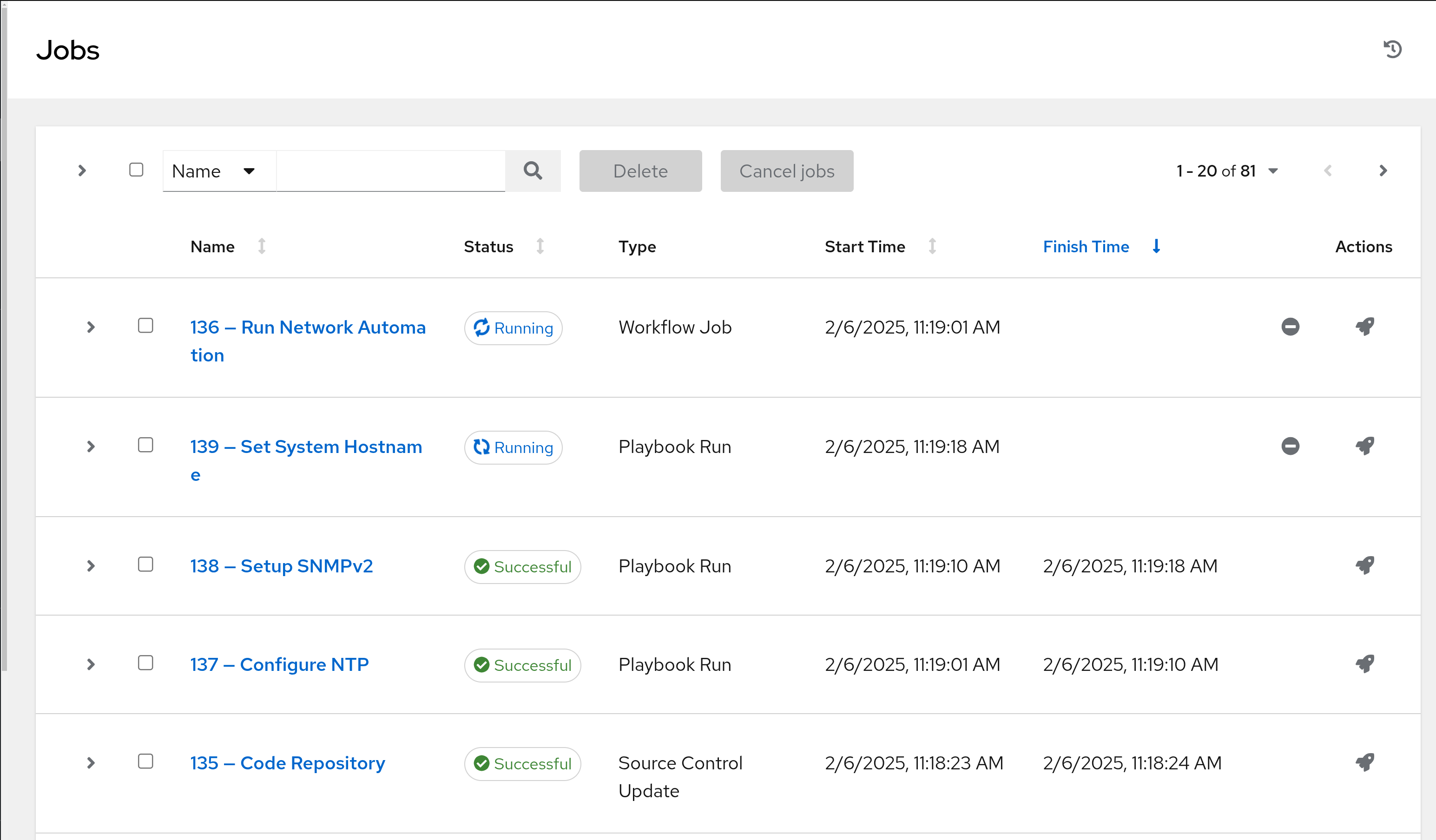The width and height of the screenshot is (1436, 840).
Task: Sort jobs by Start Time column
Action: 864,247
